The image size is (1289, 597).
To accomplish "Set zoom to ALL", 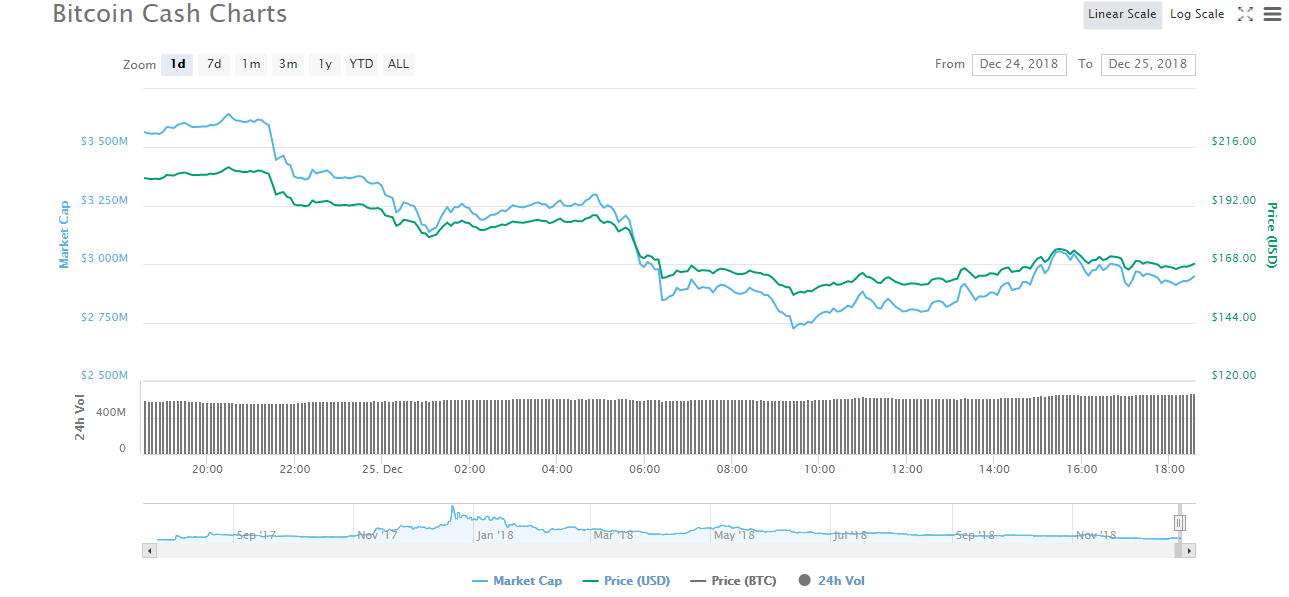I will pyautogui.click(x=398, y=64).
